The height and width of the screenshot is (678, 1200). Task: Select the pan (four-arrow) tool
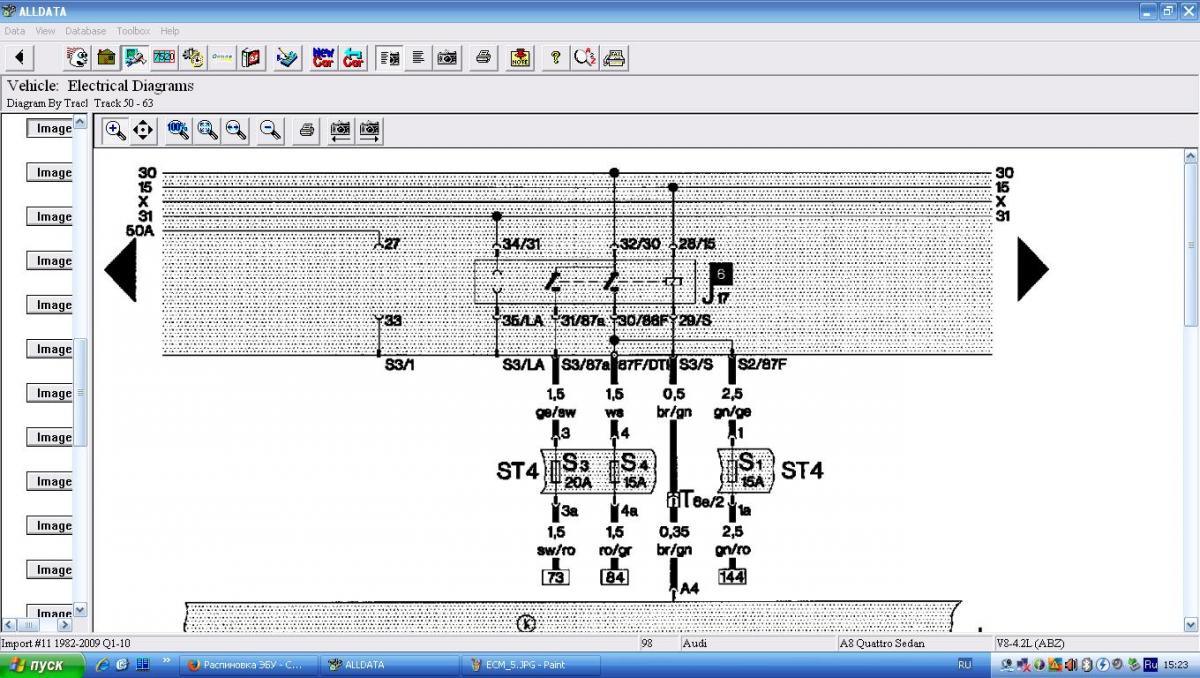click(x=143, y=130)
